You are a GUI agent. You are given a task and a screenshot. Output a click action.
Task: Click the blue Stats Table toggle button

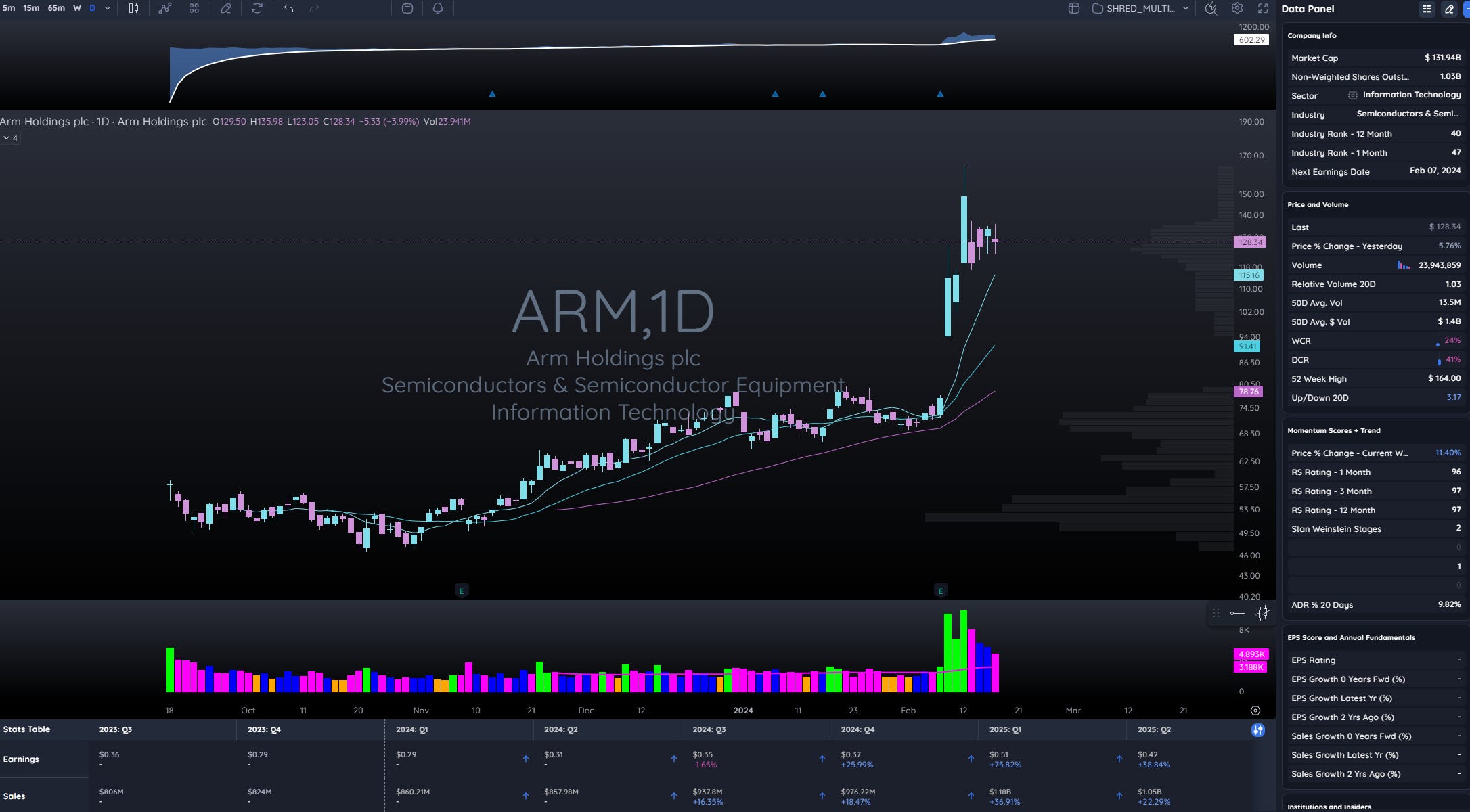[1257, 729]
